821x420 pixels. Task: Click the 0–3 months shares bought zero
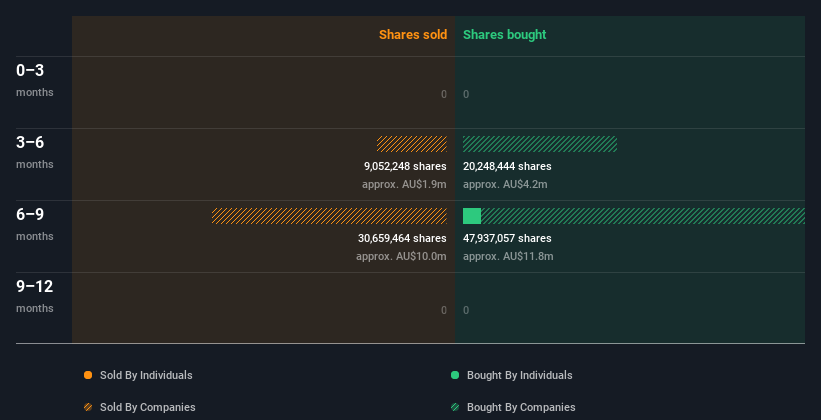(466, 94)
